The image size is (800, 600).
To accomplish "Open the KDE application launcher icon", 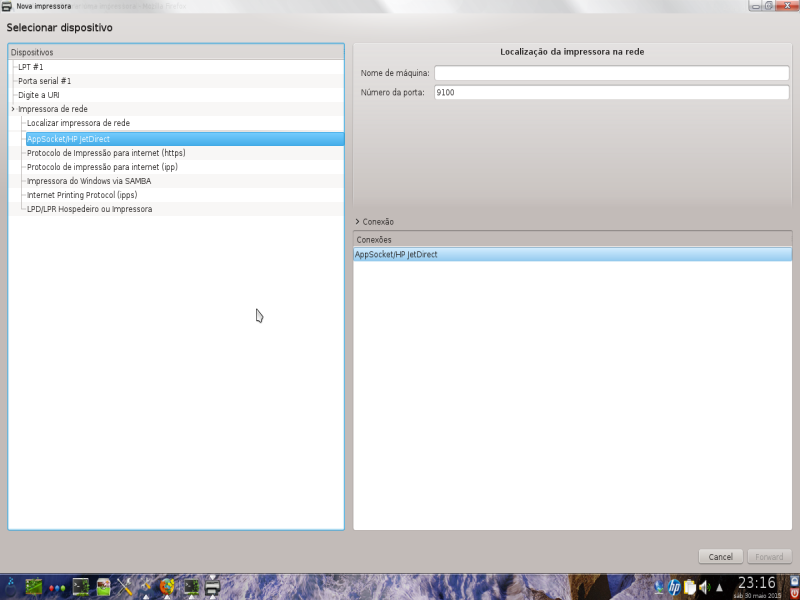I will [10, 587].
